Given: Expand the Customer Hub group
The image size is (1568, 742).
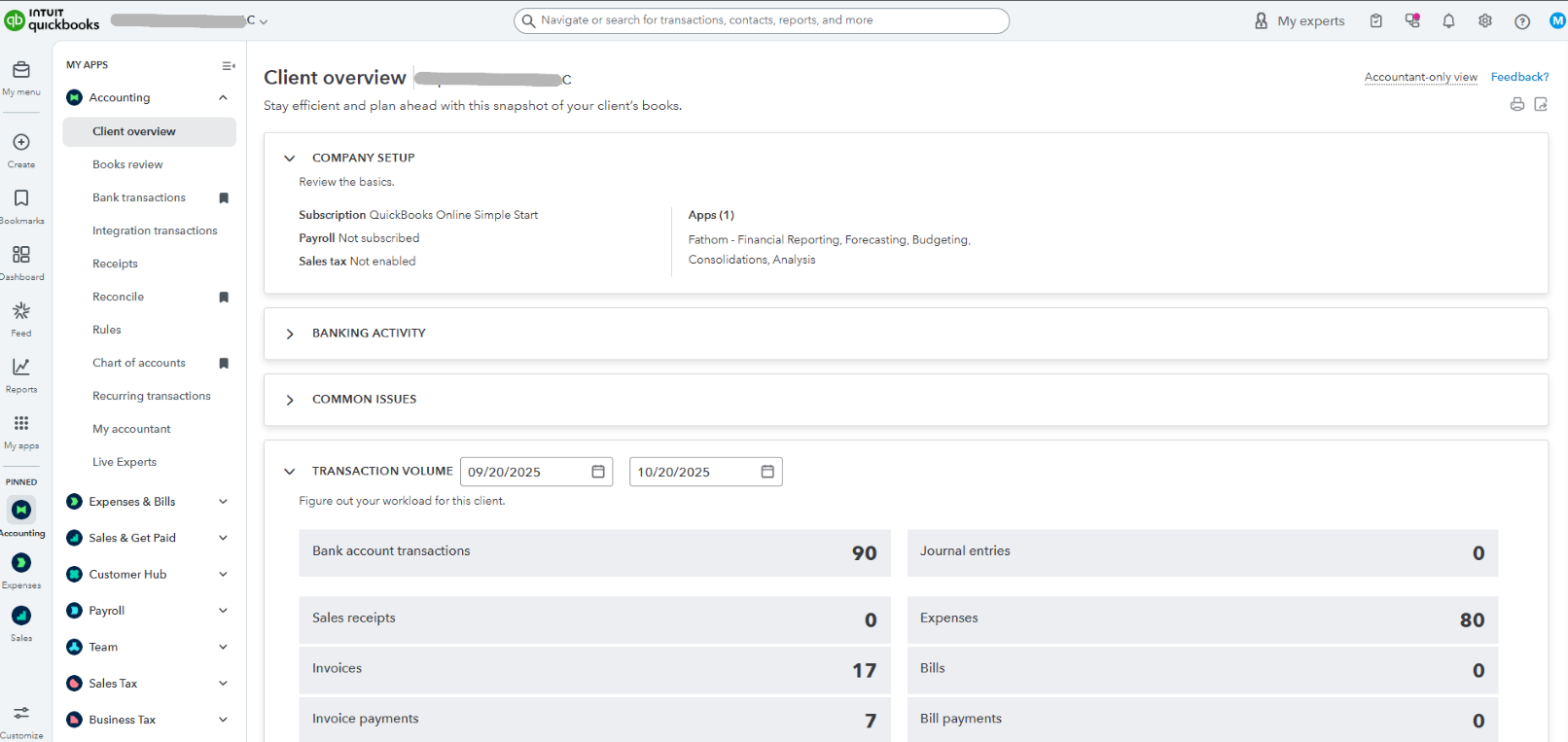Looking at the screenshot, I should pos(223,575).
